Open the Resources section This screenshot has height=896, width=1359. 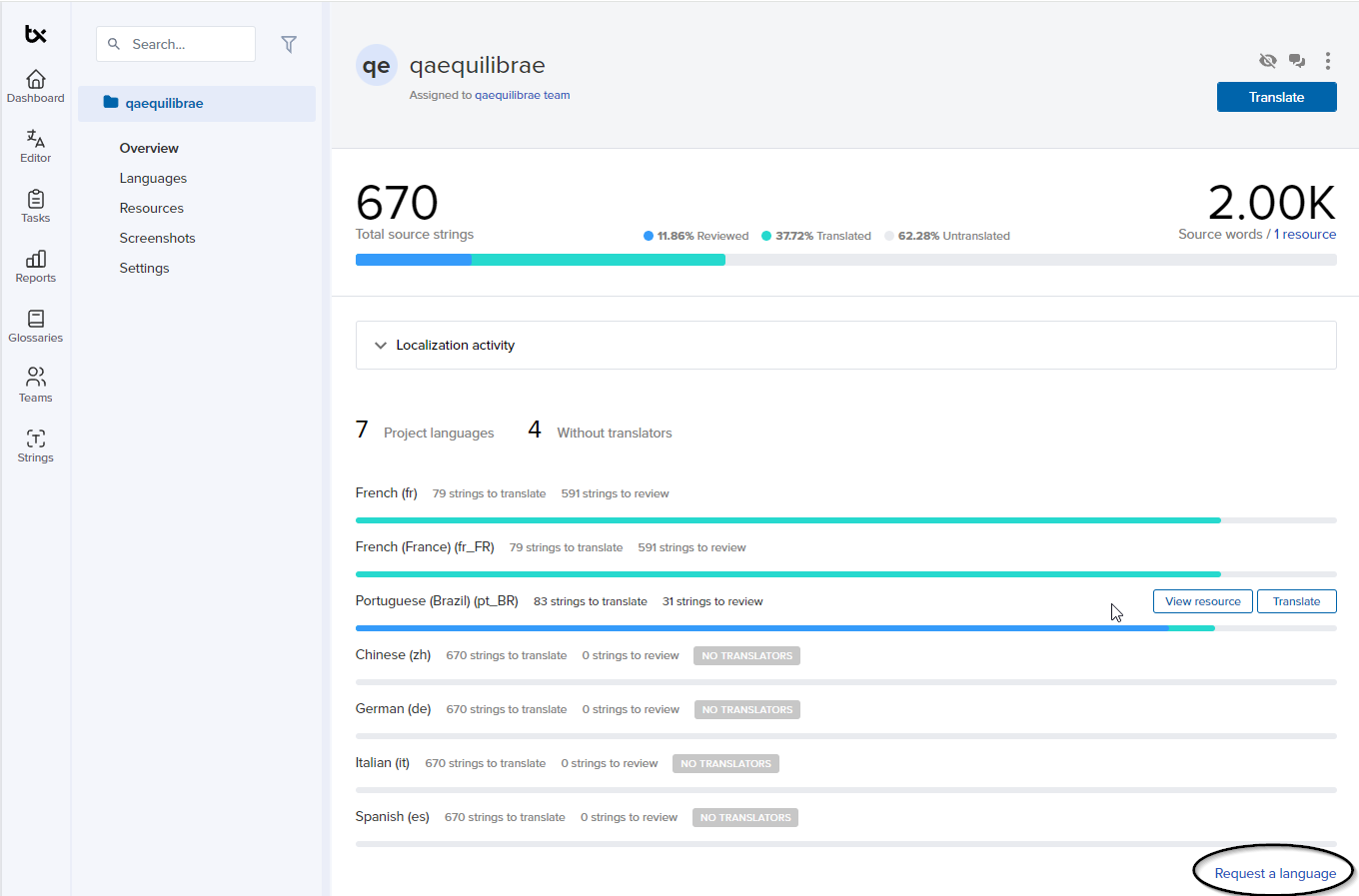(x=151, y=208)
